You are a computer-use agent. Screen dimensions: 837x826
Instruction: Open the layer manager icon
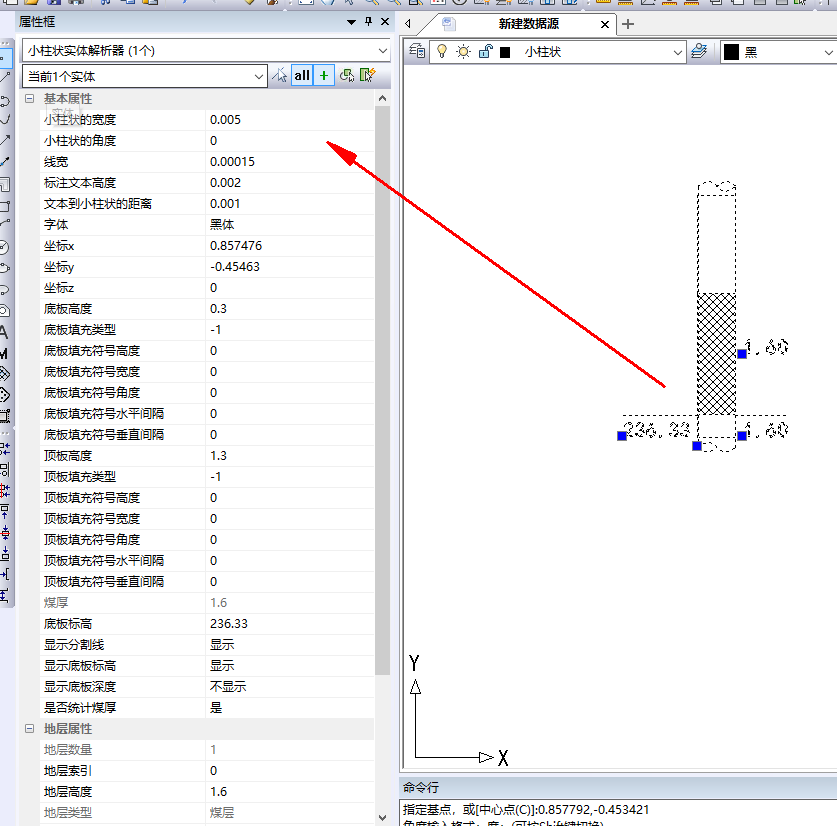pyautogui.click(x=417, y=51)
